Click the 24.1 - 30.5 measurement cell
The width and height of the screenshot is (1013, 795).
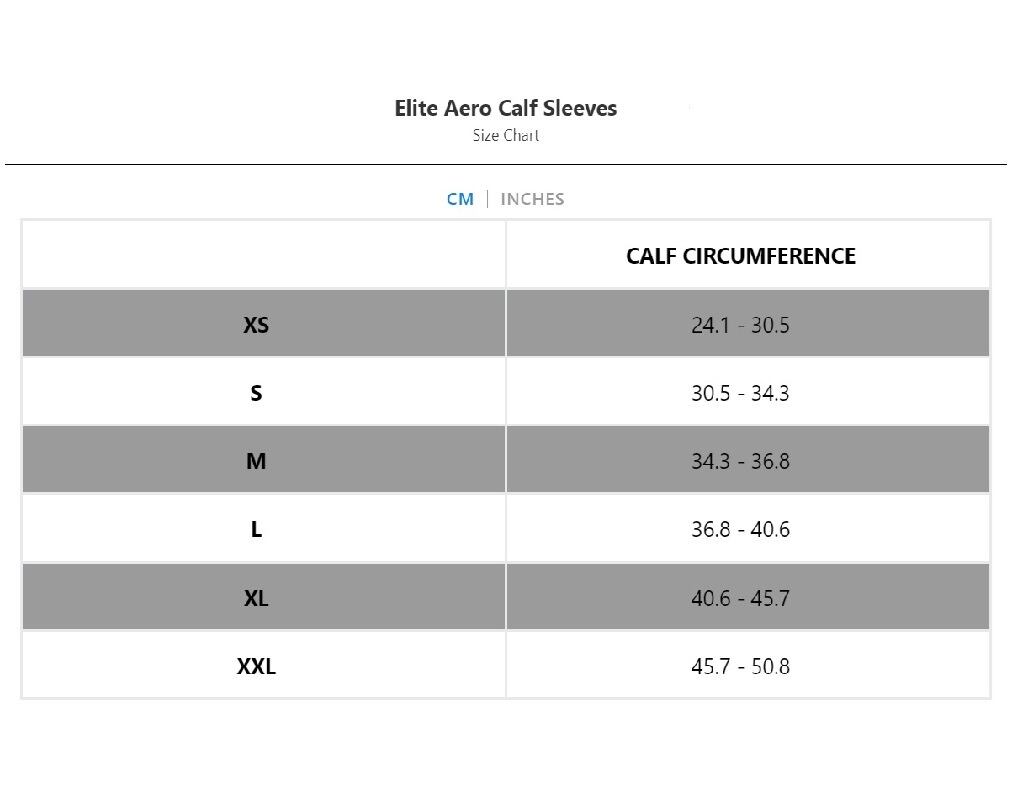pos(740,325)
